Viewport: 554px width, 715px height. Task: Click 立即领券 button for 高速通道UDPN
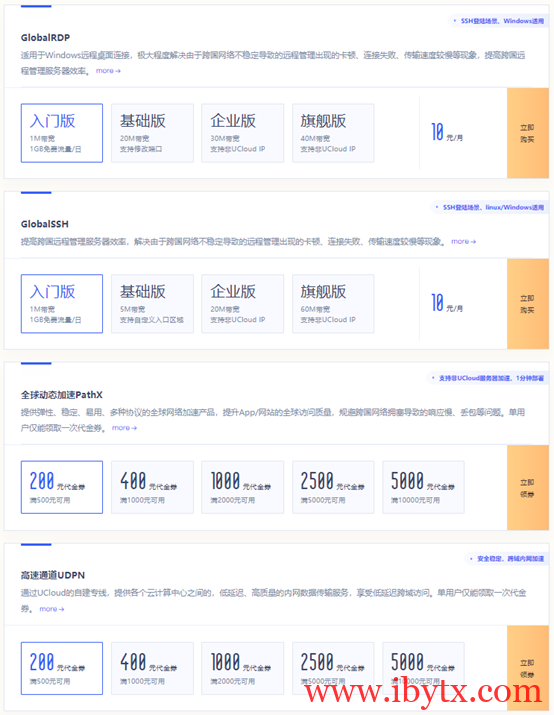tap(528, 668)
